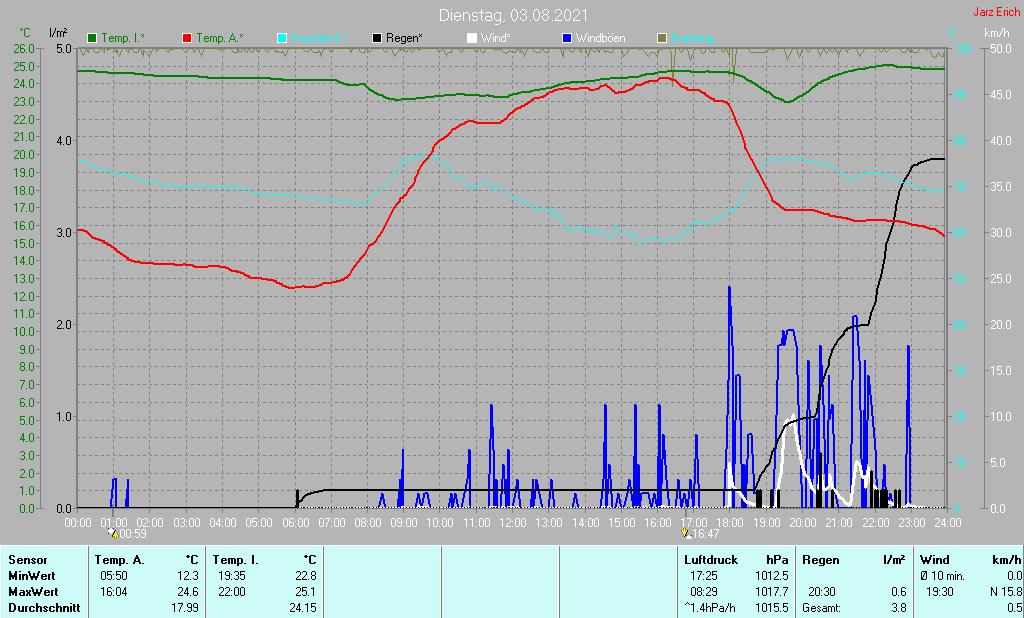Click the white Wind legend square
The width and height of the screenshot is (1024, 618).
point(472,38)
